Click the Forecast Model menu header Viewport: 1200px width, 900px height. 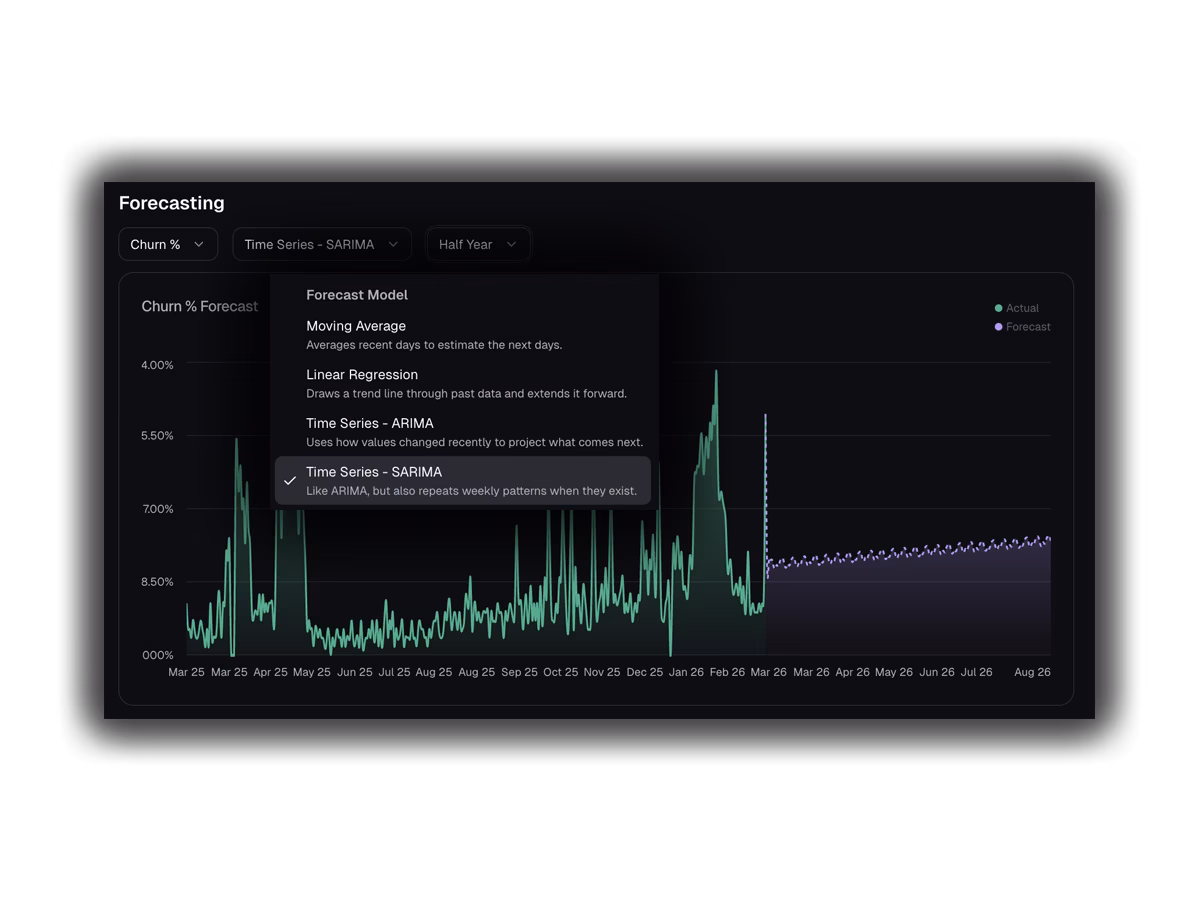[357, 295]
